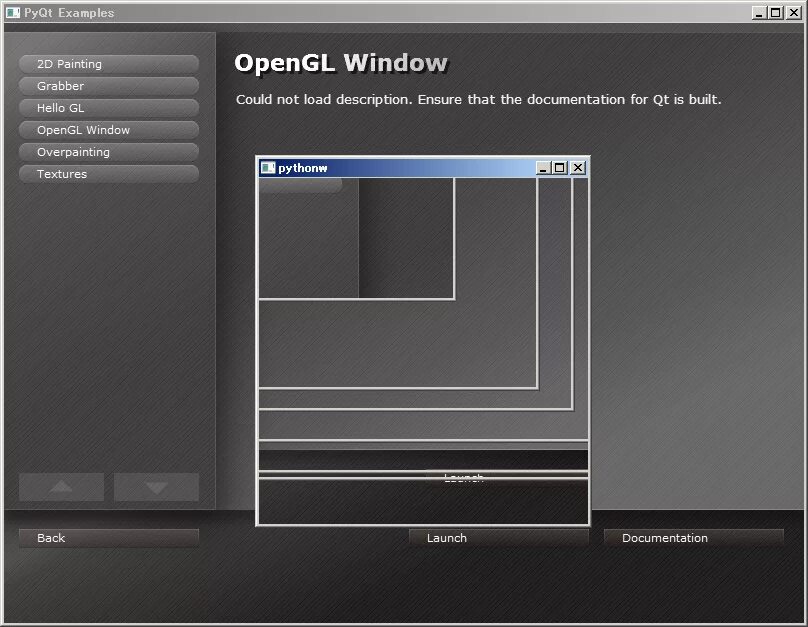
Task: Open the 2D Painting example
Action: (109, 64)
